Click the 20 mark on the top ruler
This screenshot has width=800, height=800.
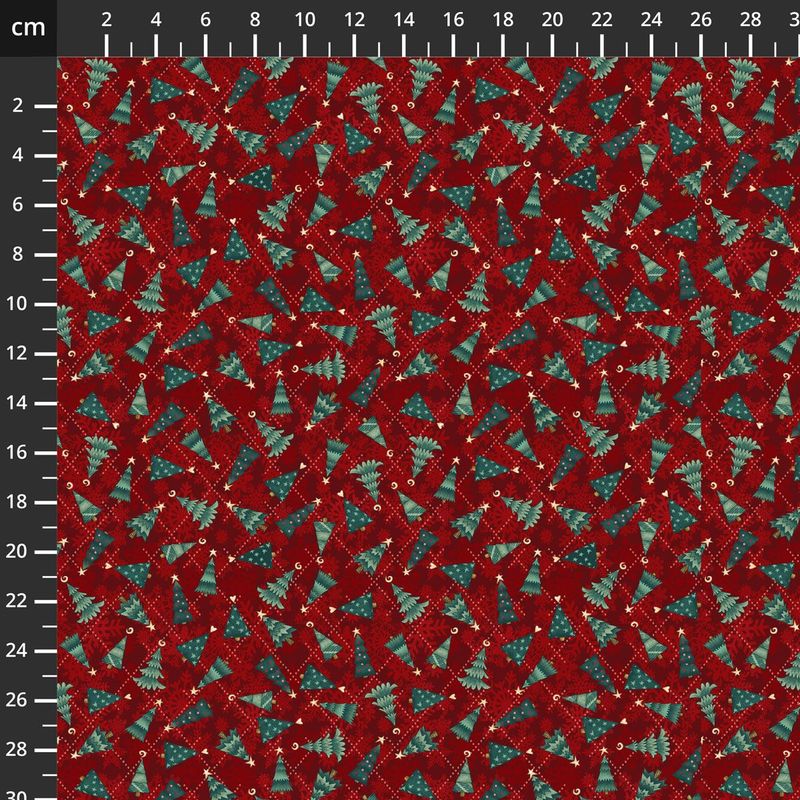(552, 20)
